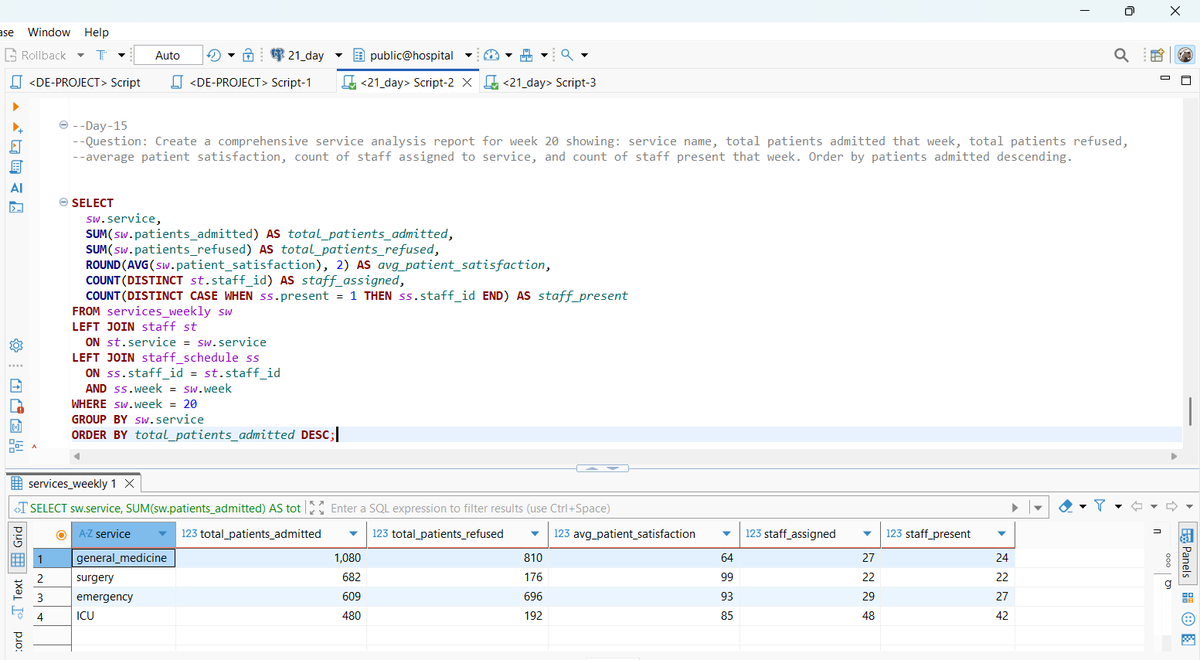Click the editor vertical scrollbar thumb
This screenshot has width=1200, height=660.
1189,411
